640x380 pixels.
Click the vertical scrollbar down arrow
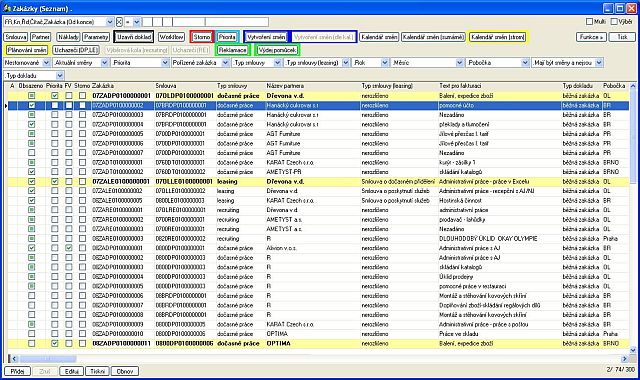[x=633, y=350]
